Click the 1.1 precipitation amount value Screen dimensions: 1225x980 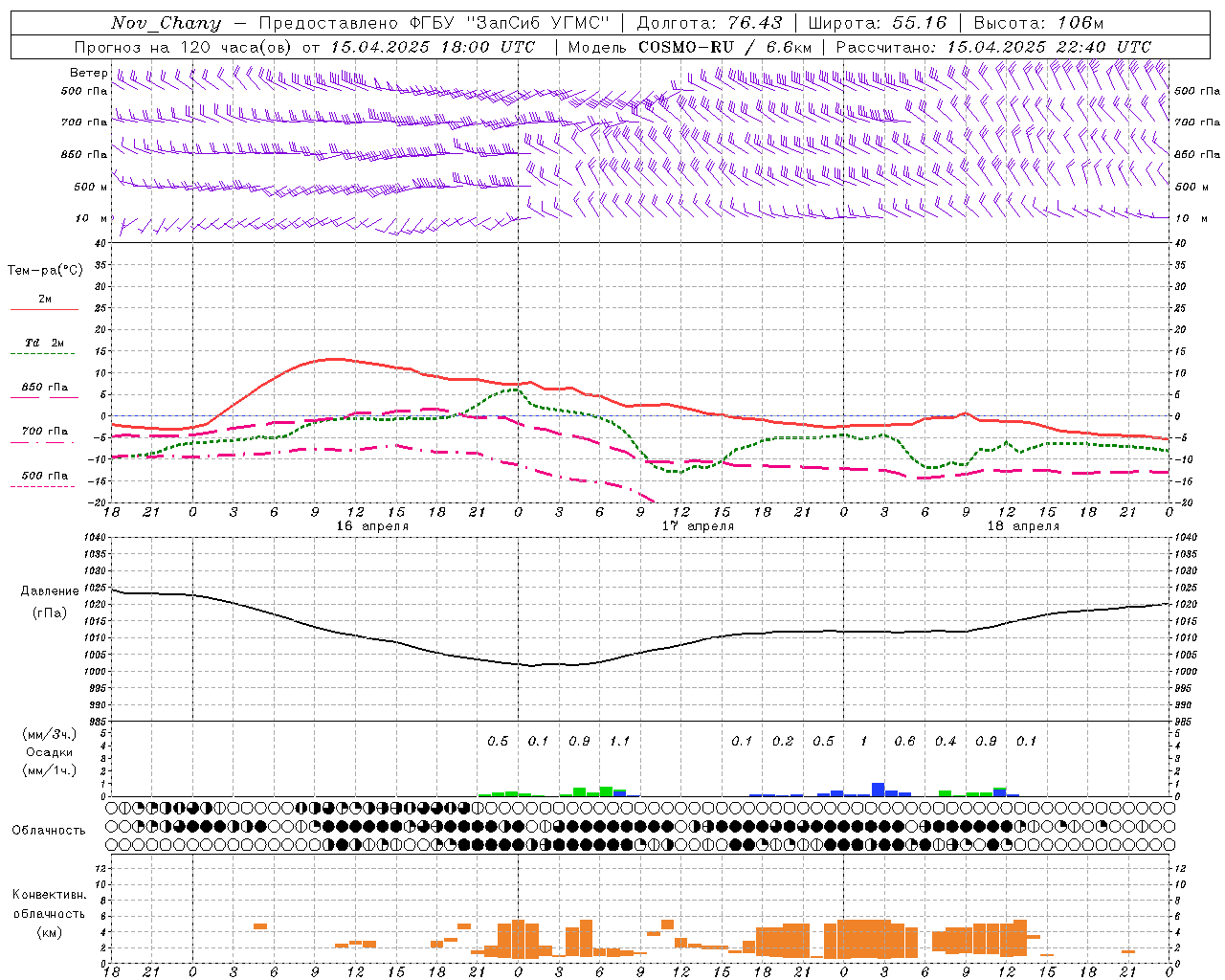click(619, 741)
